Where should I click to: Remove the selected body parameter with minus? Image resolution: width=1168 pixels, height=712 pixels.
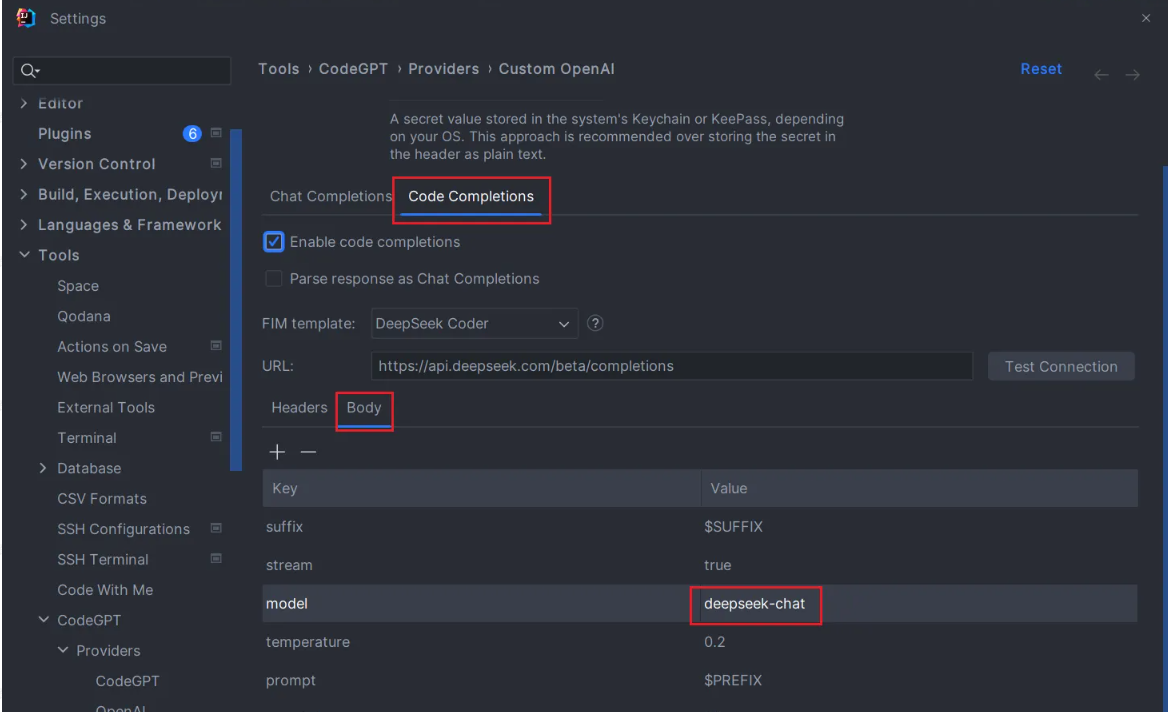click(x=308, y=452)
